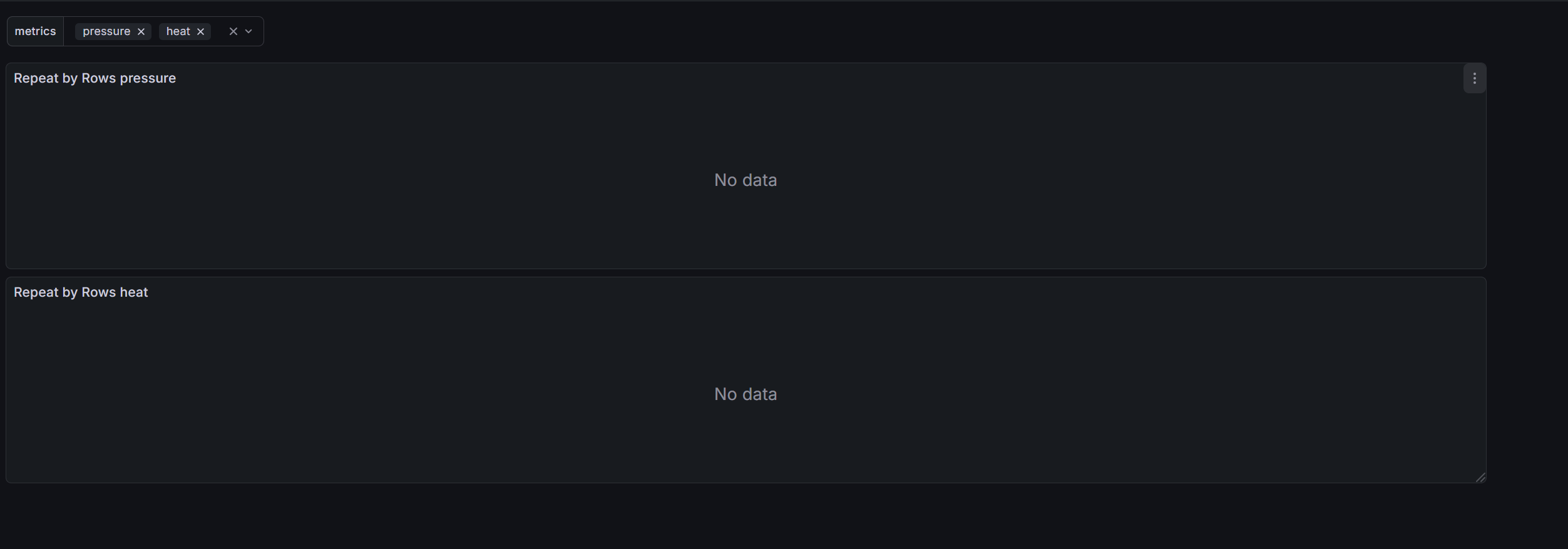Select the pressure value chip text
Screen dimensions: 1568x549
tap(106, 31)
